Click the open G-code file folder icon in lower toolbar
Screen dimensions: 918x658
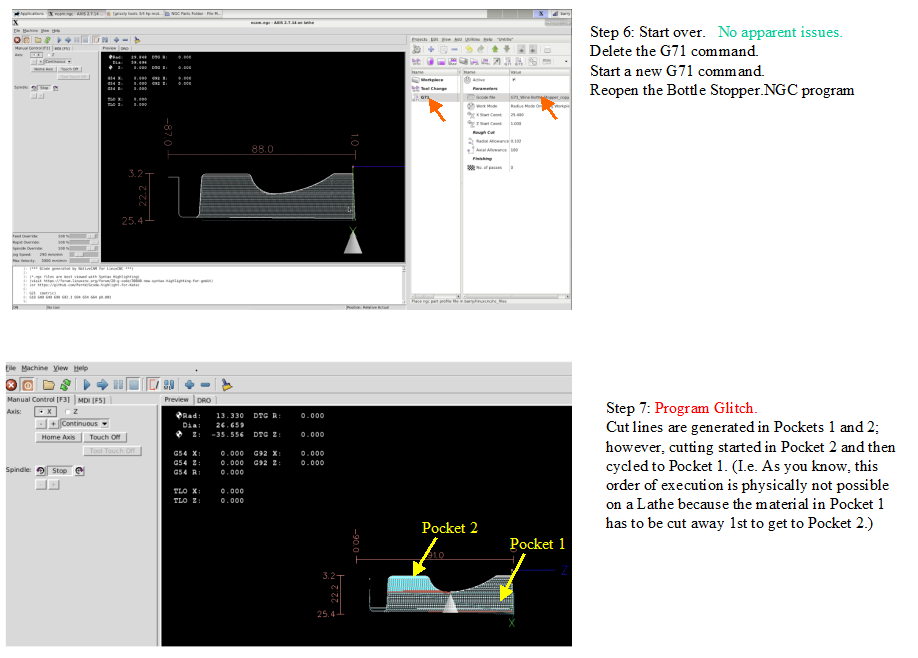click(47, 384)
